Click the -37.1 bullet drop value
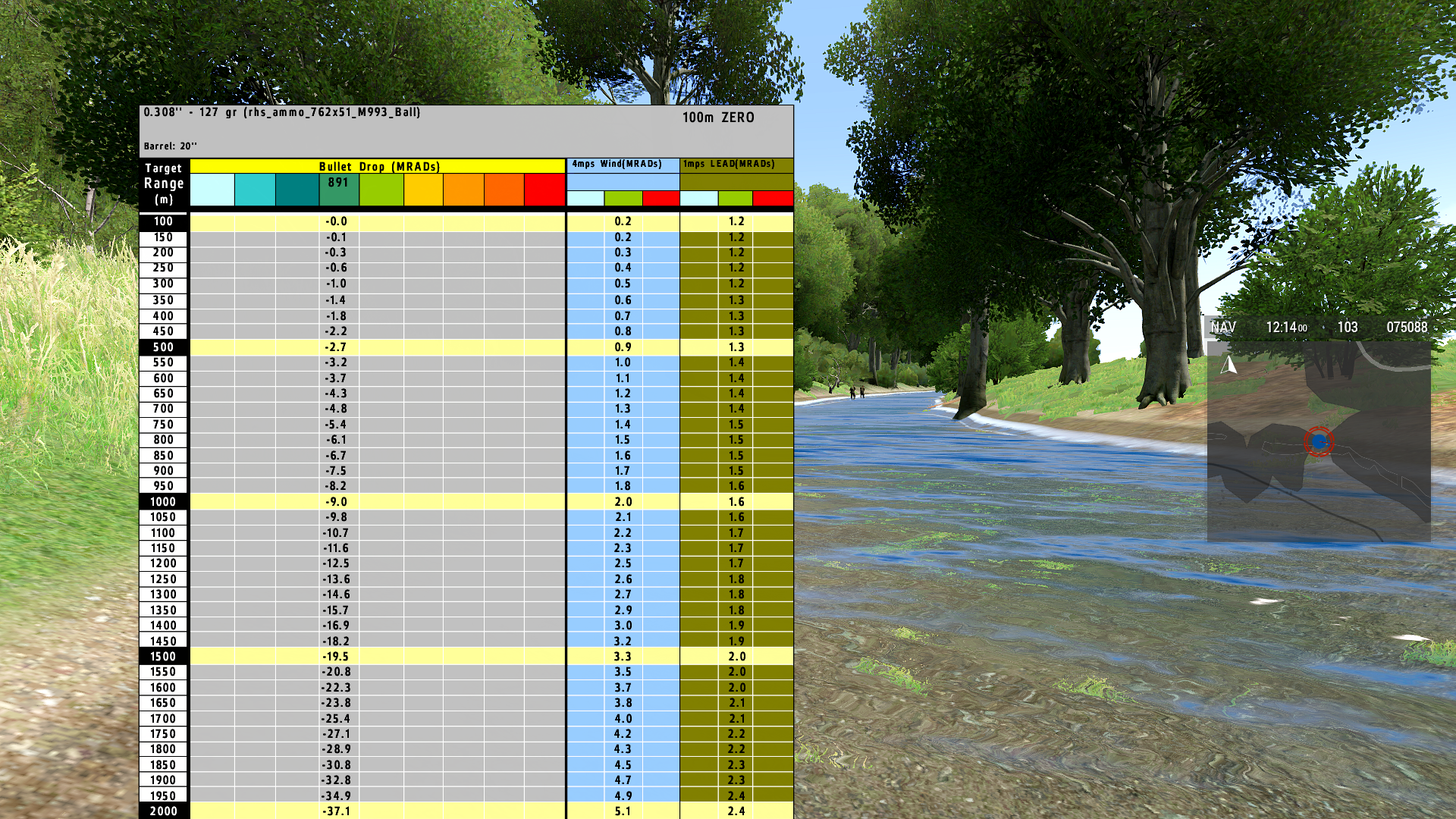Viewport: 1456px width, 819px height. 337,811
